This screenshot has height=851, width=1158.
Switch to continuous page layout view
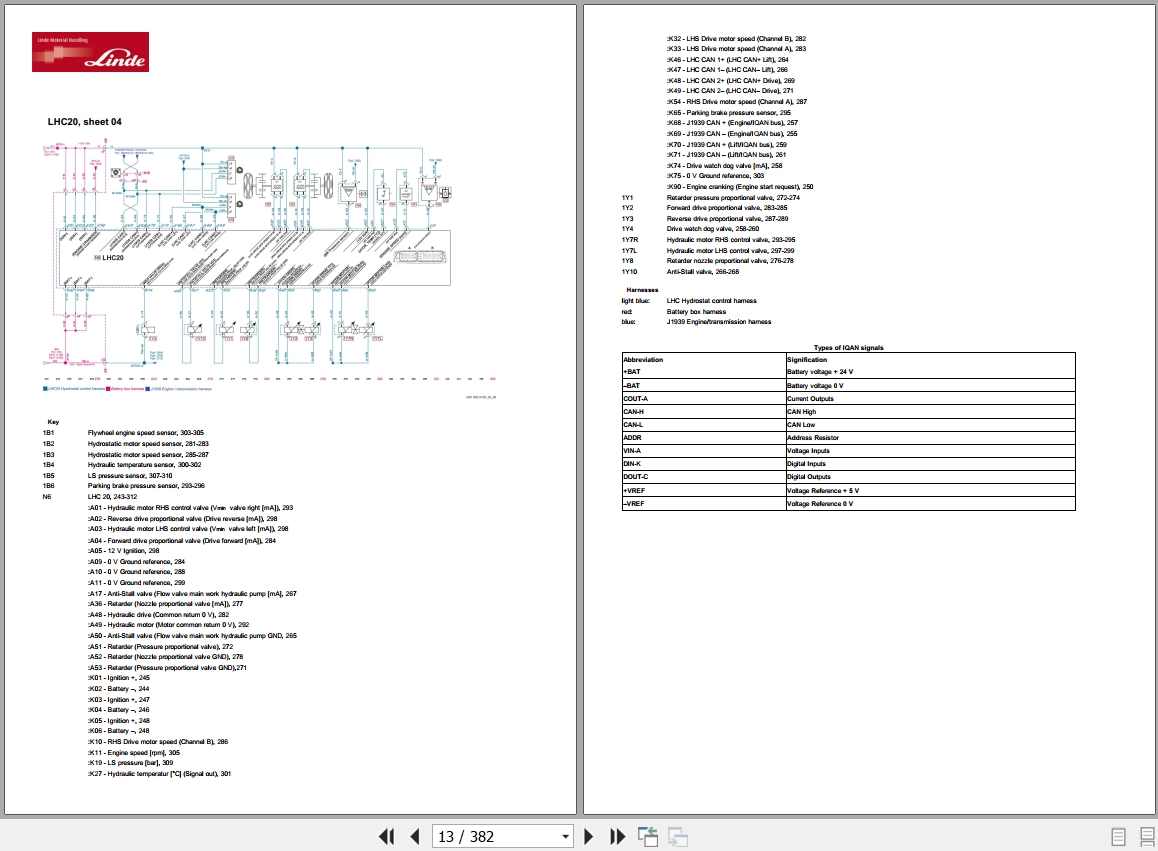point(1147,836)
